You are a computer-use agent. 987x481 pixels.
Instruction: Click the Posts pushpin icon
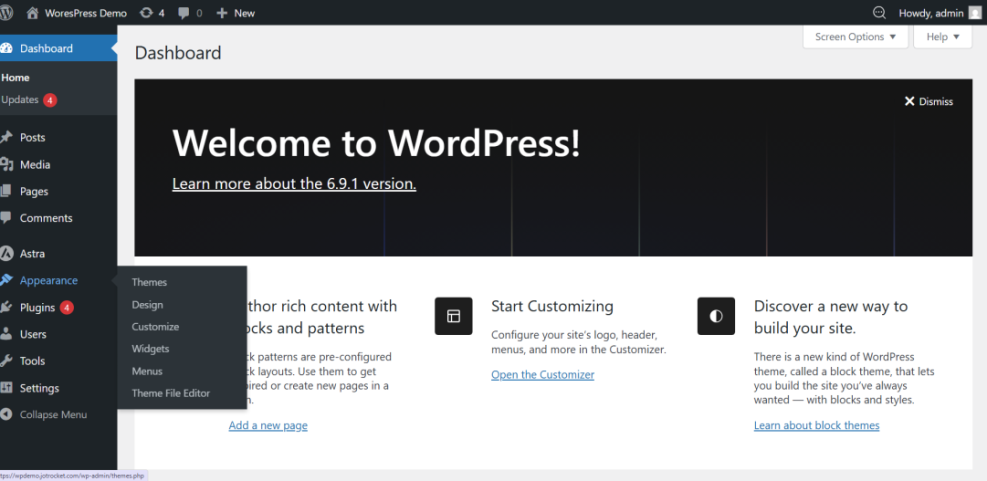click(6, 137)
